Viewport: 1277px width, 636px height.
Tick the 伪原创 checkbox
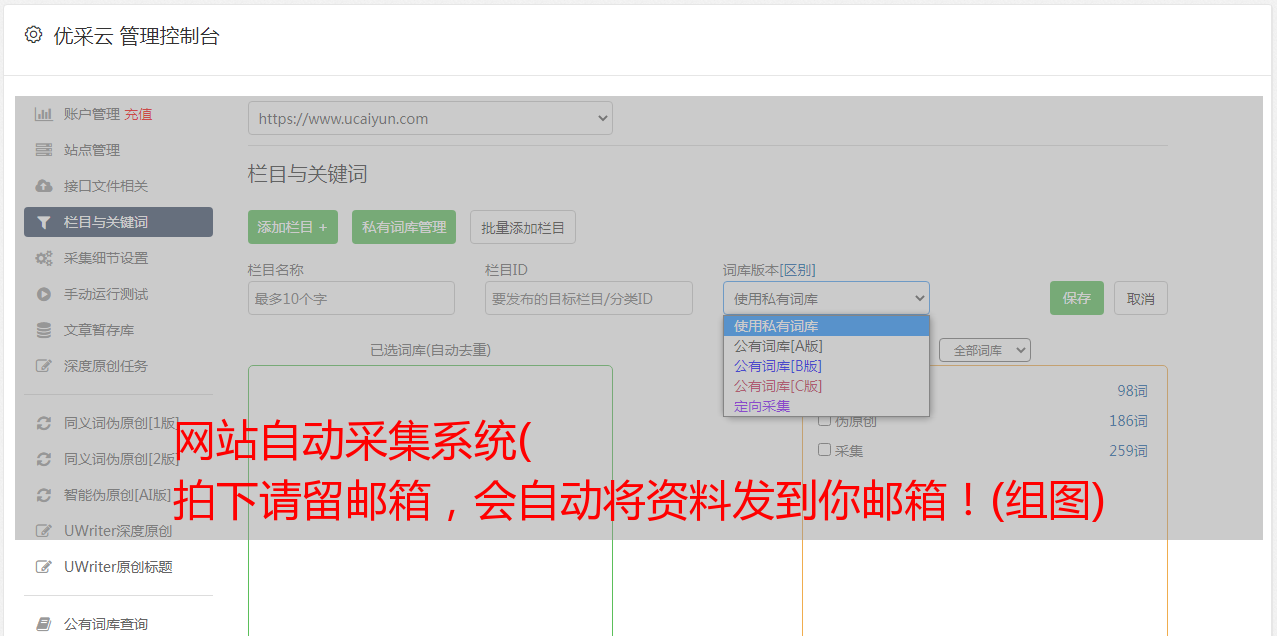pos(825,420)
